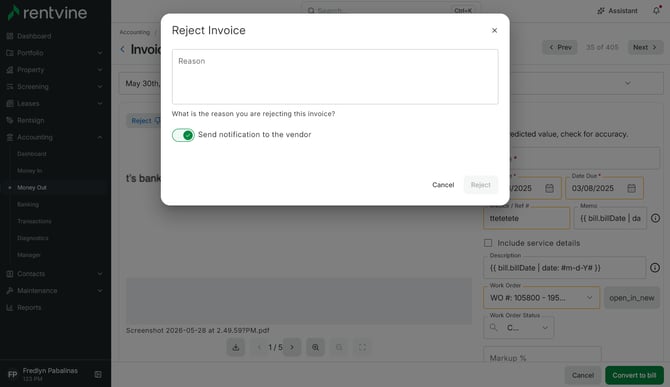Collapse the sidebar using bottom icon

(98, 375)
